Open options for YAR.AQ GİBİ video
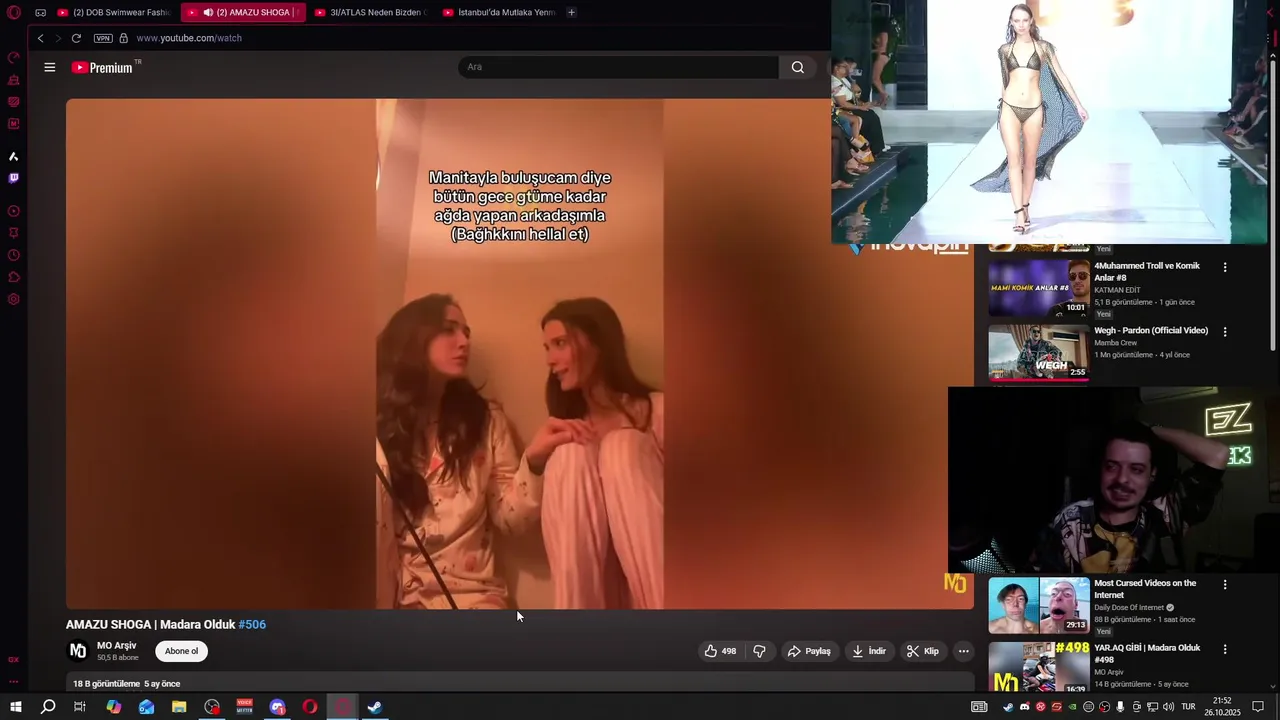Screen dimensions: 1280x720 click(1224, 649)
